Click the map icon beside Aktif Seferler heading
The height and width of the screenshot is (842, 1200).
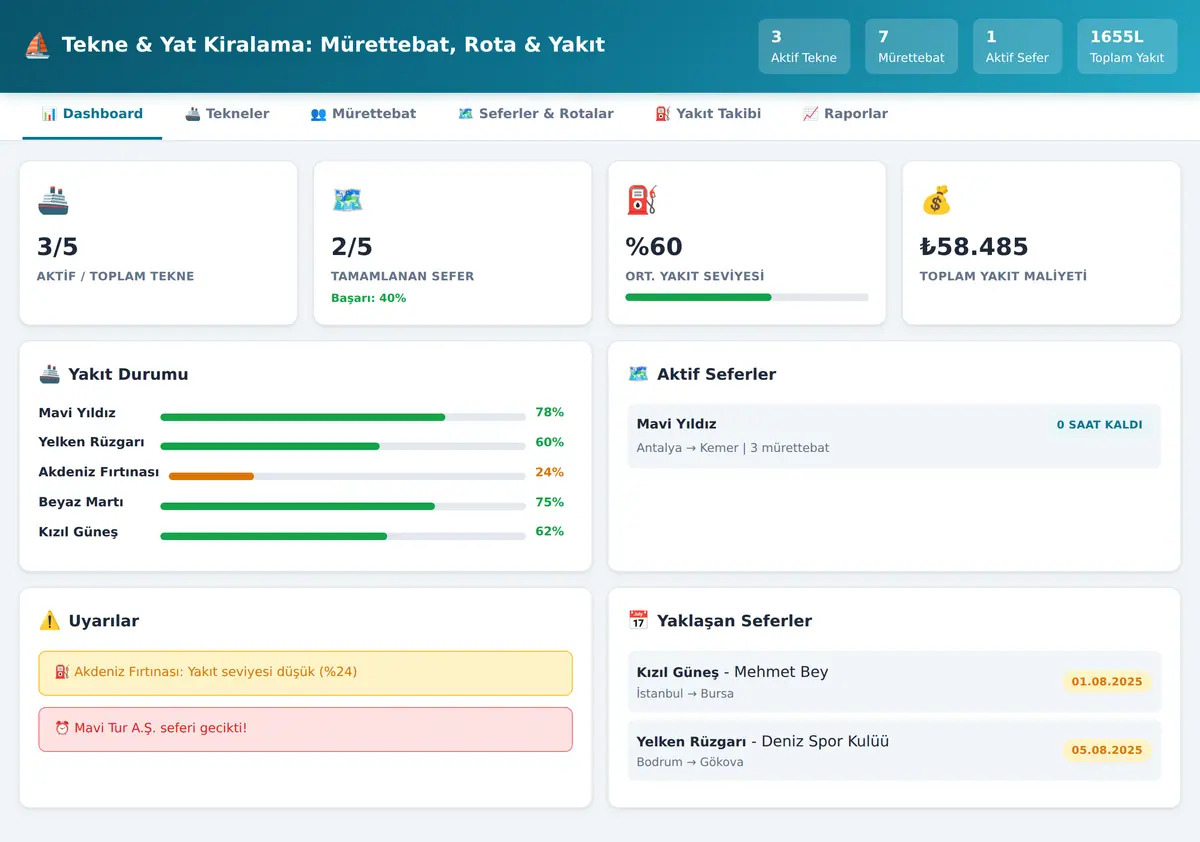(638, 374)
